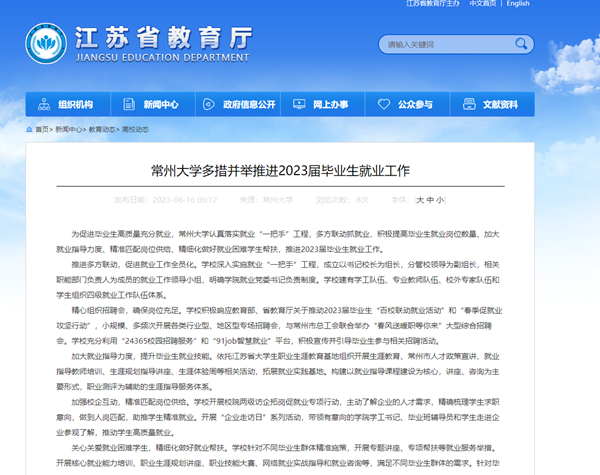Click the 文献资料 archive icon
Image resolution: width=600 pixels, height=475 pixels.
tap(470, 104)
